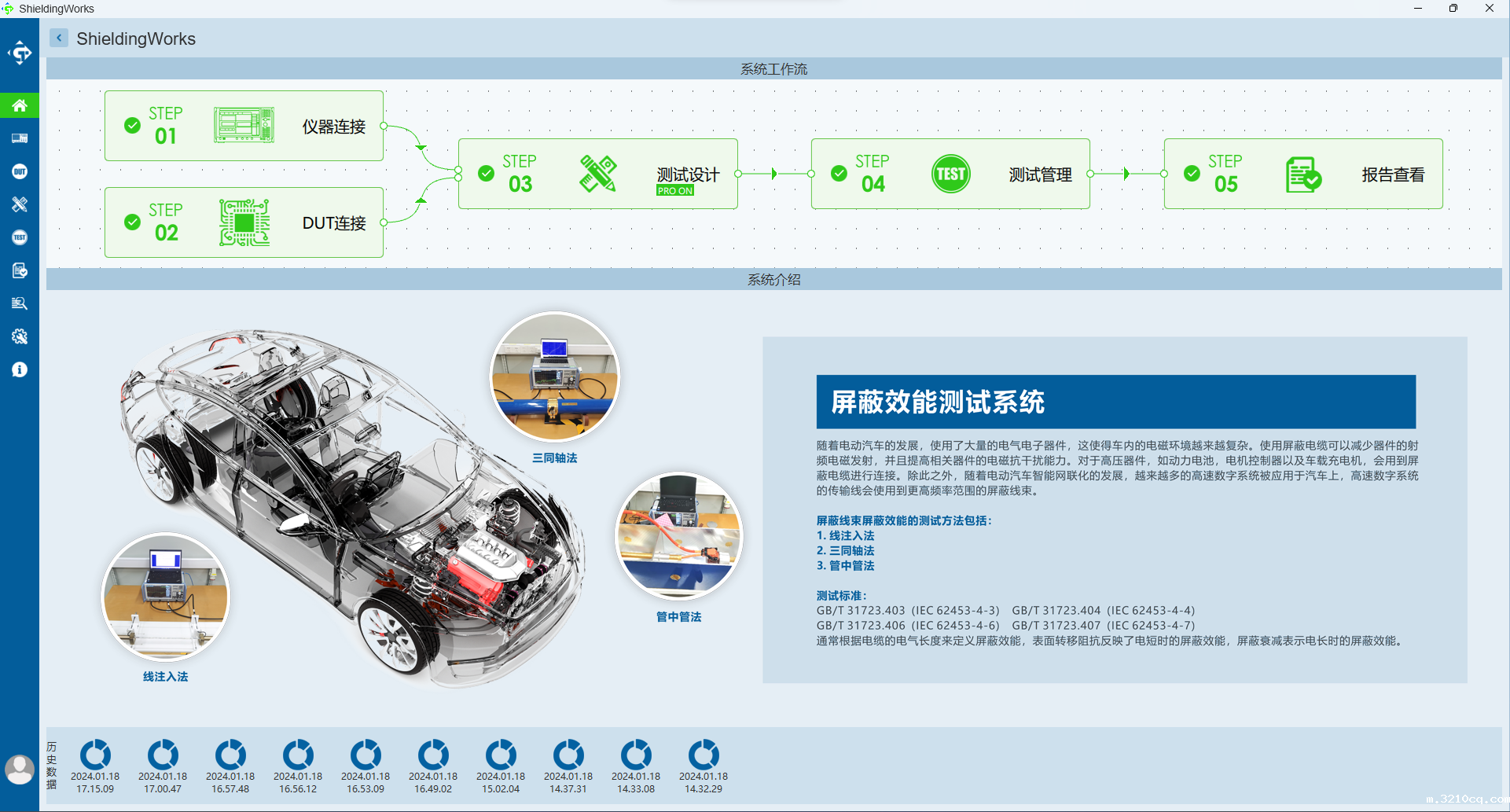Click the 系统工作流 section header
This screenshot has height=812, width=1510.
[774, 68]
